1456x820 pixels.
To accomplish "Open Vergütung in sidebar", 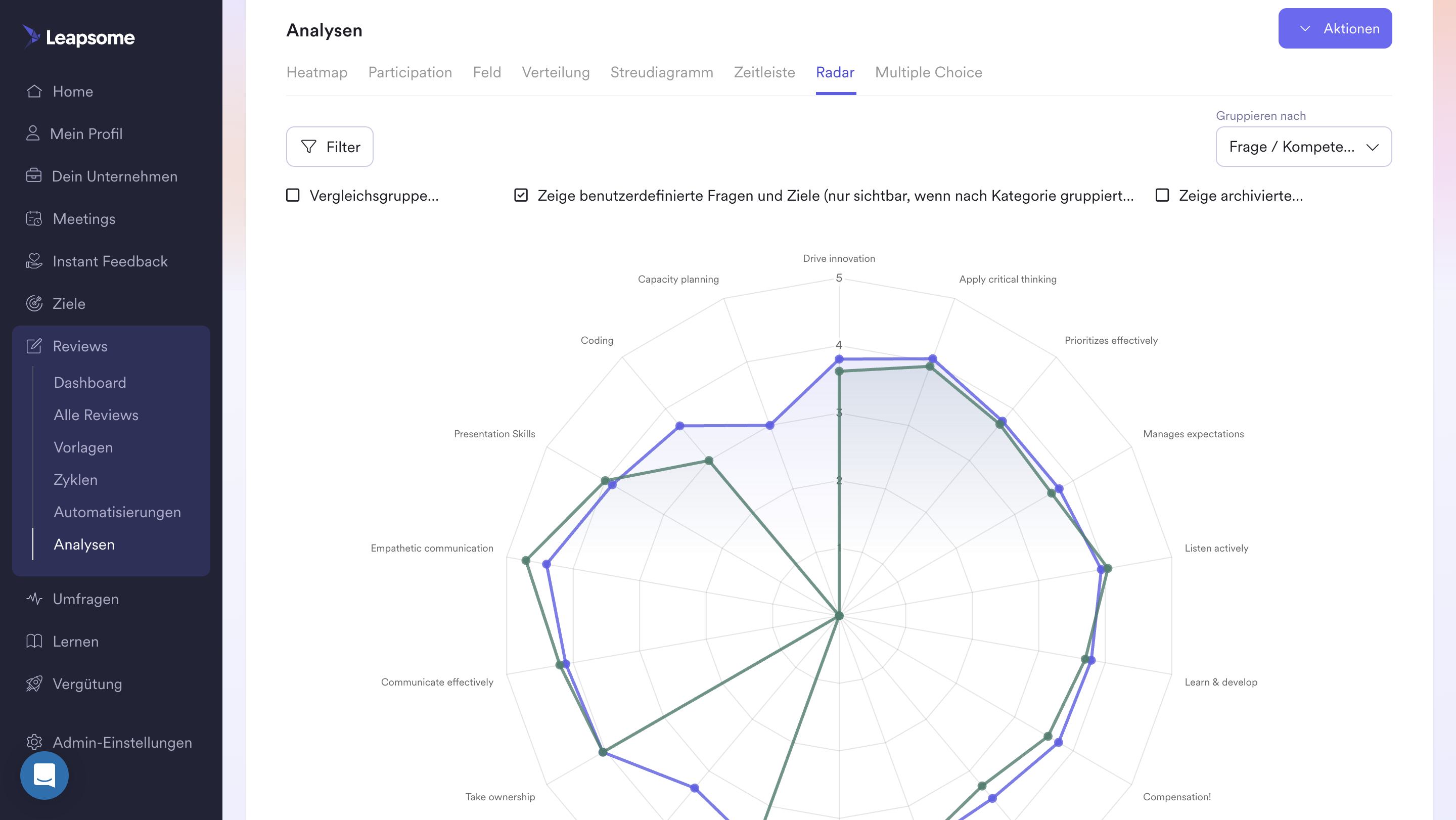I will 87,684.
